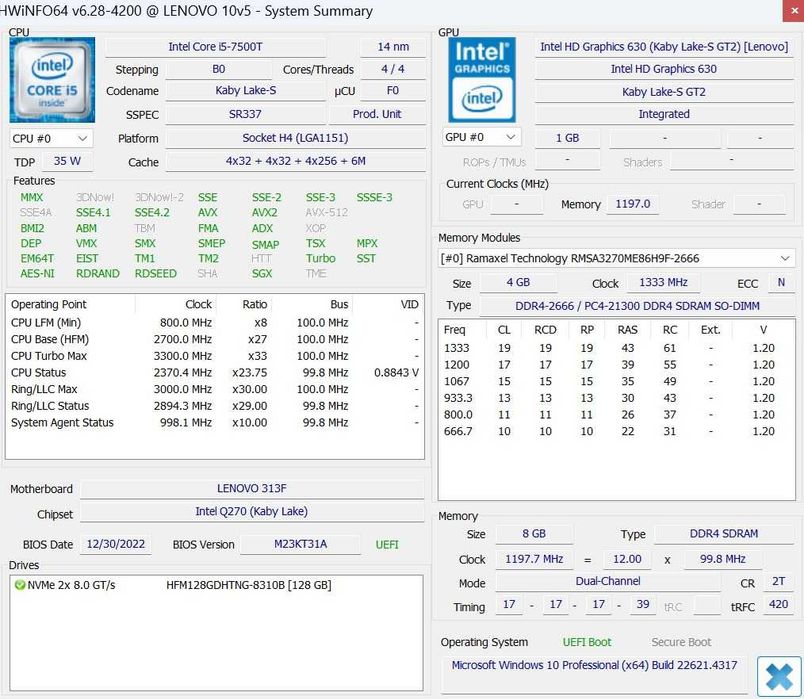
Task: Select the 1333 frequency timing row
Action: click(x=616, y=348)
